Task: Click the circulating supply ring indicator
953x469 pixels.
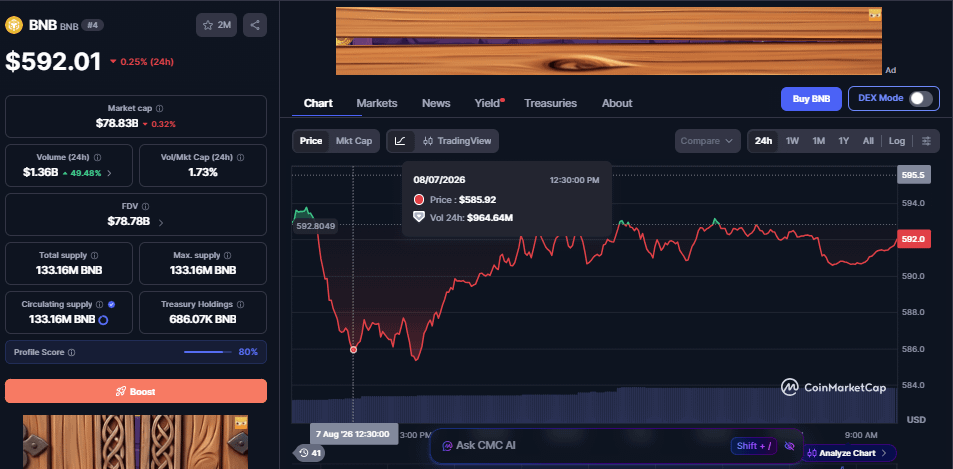Action: pos(103,320)
